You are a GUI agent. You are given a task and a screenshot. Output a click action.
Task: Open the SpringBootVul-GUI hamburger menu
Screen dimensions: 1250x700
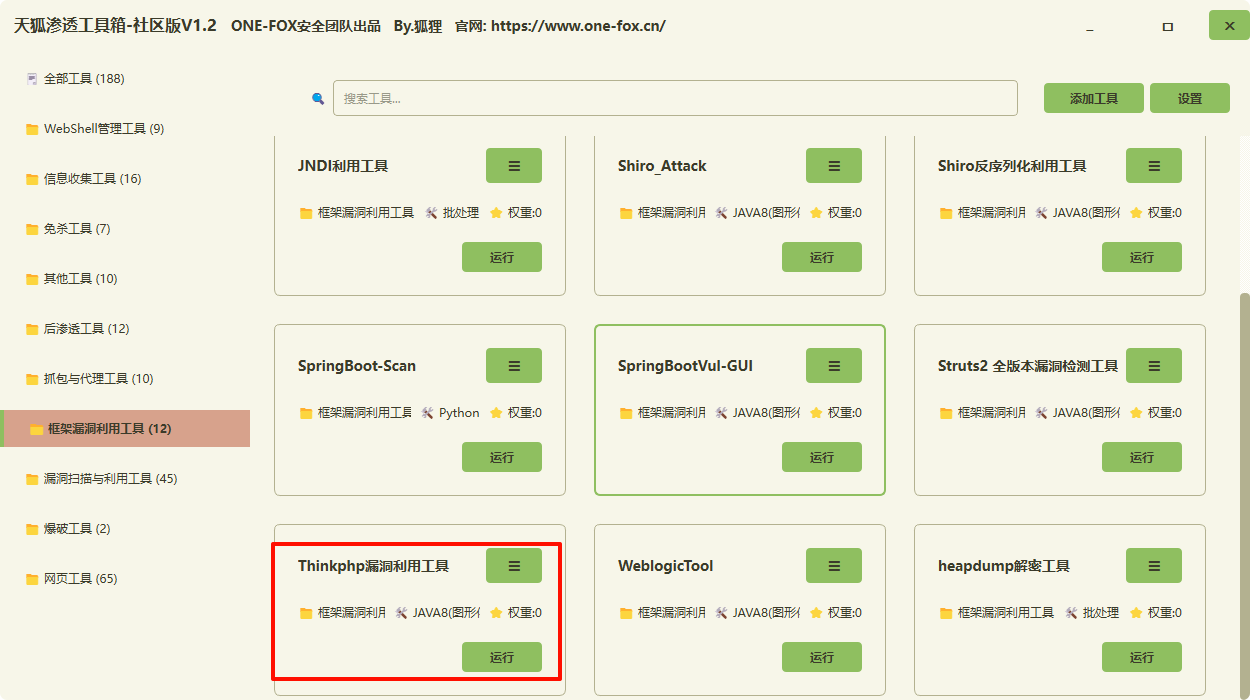click(x=834, y=366)
